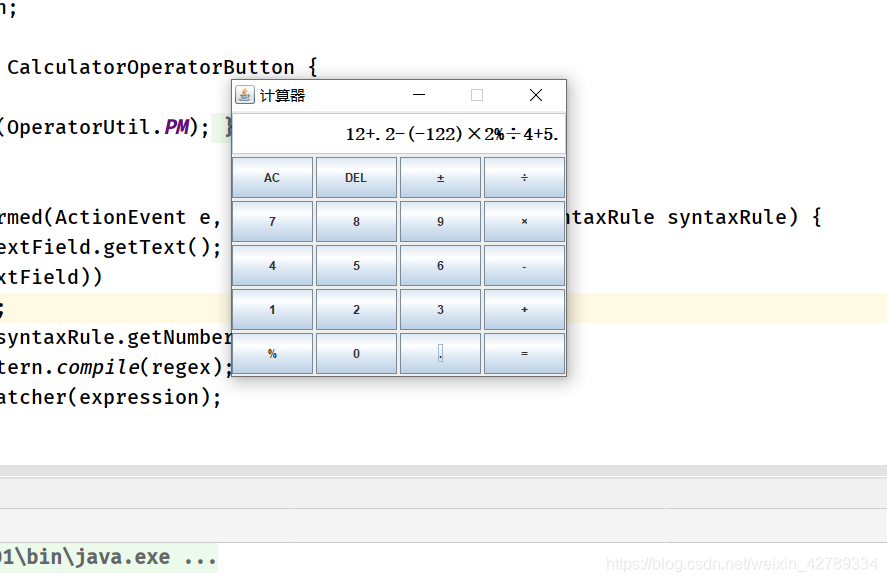Click digit 6 on calculator keypad

[440, 266]
